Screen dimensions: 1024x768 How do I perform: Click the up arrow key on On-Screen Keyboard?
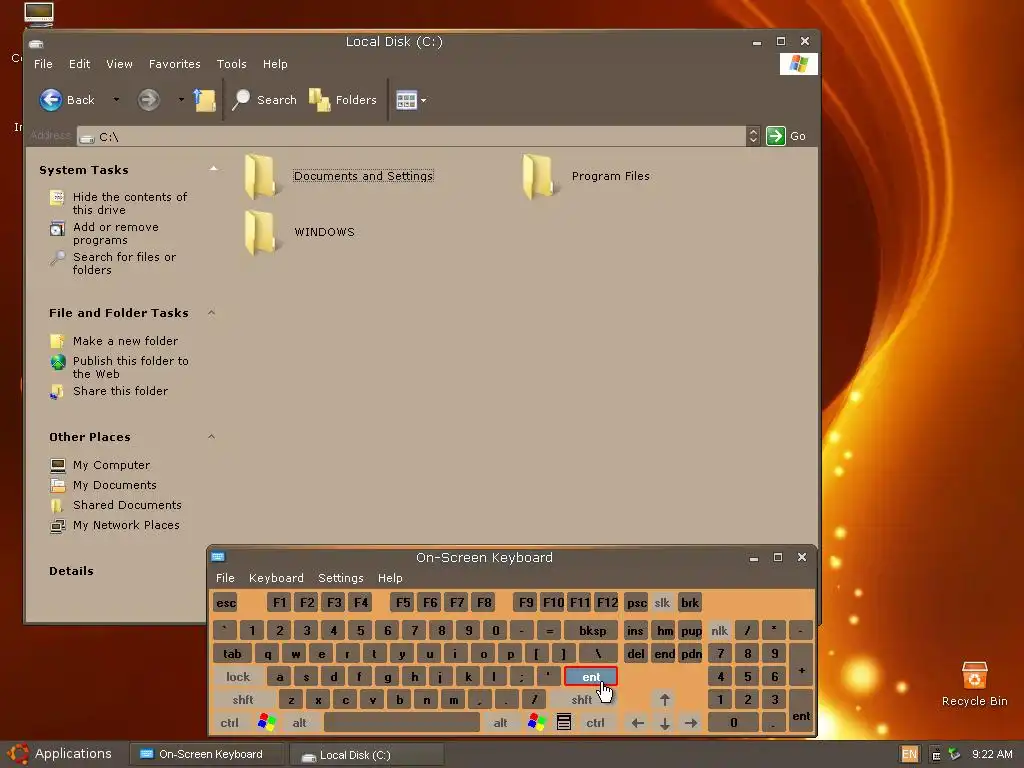point(664,699)
